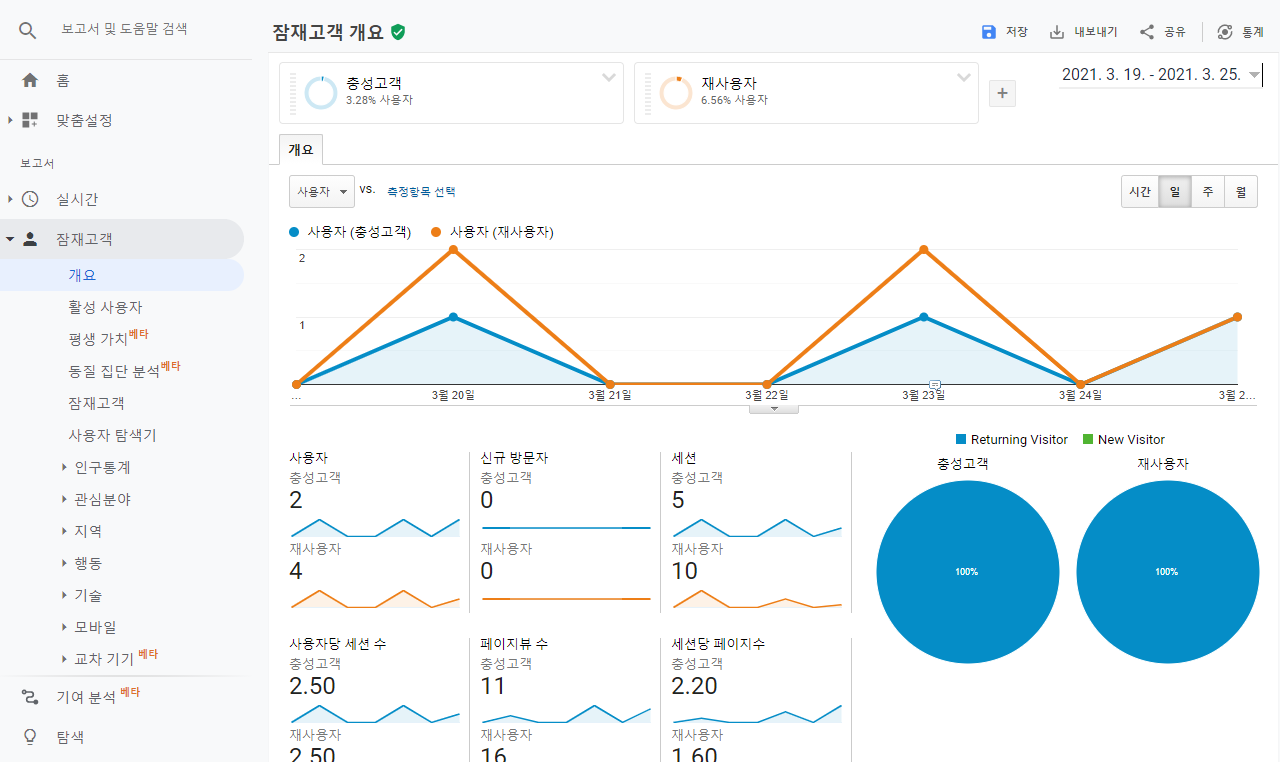Viewport: 1280px width, 762px height.
Task: Expand the 맞춤설정 section arrow
Action: pyautogui.click(x=10, y=120)
